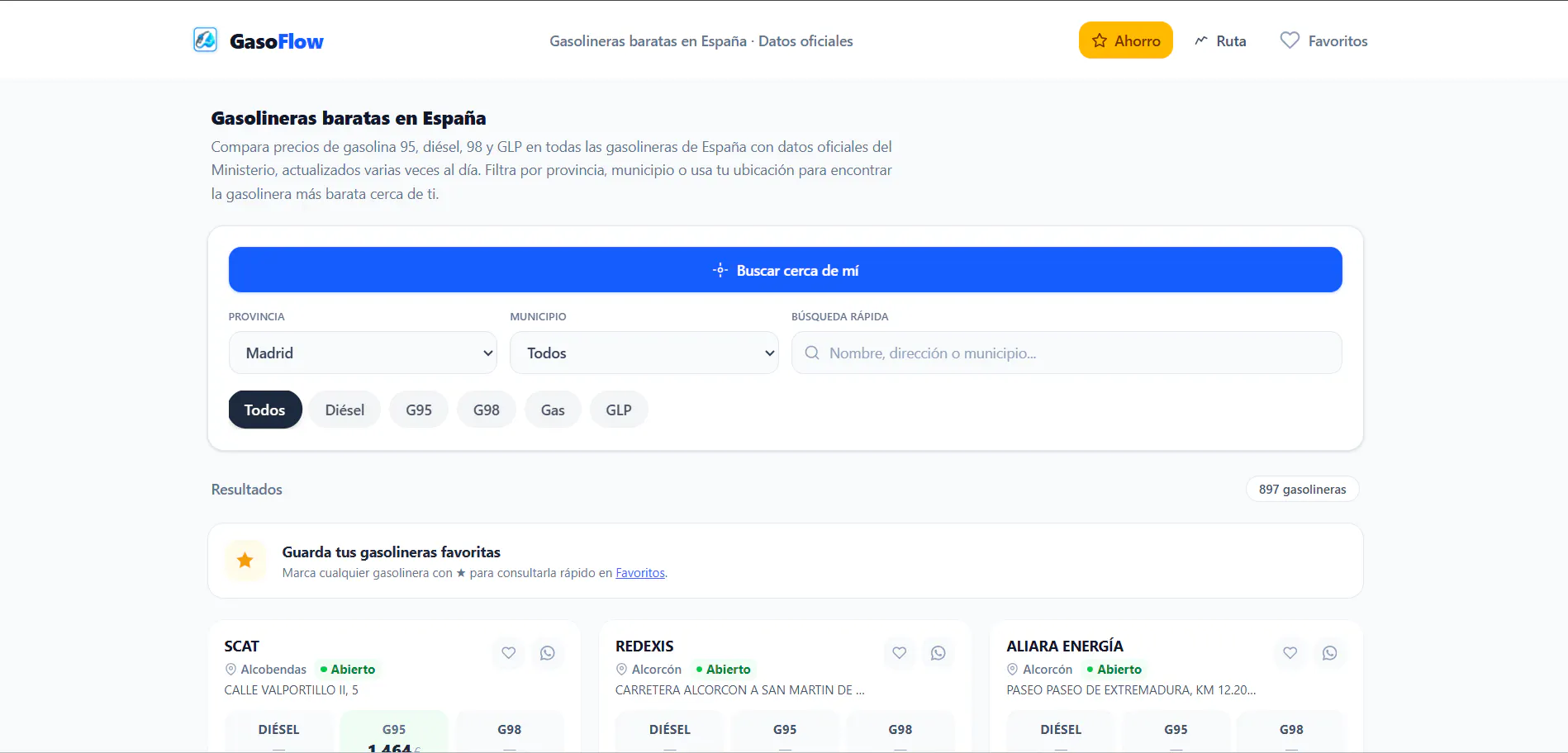Click the G95 tile on REDEXIS card
The height and width of the screenshot is (753, 1568).
[785, 732]
